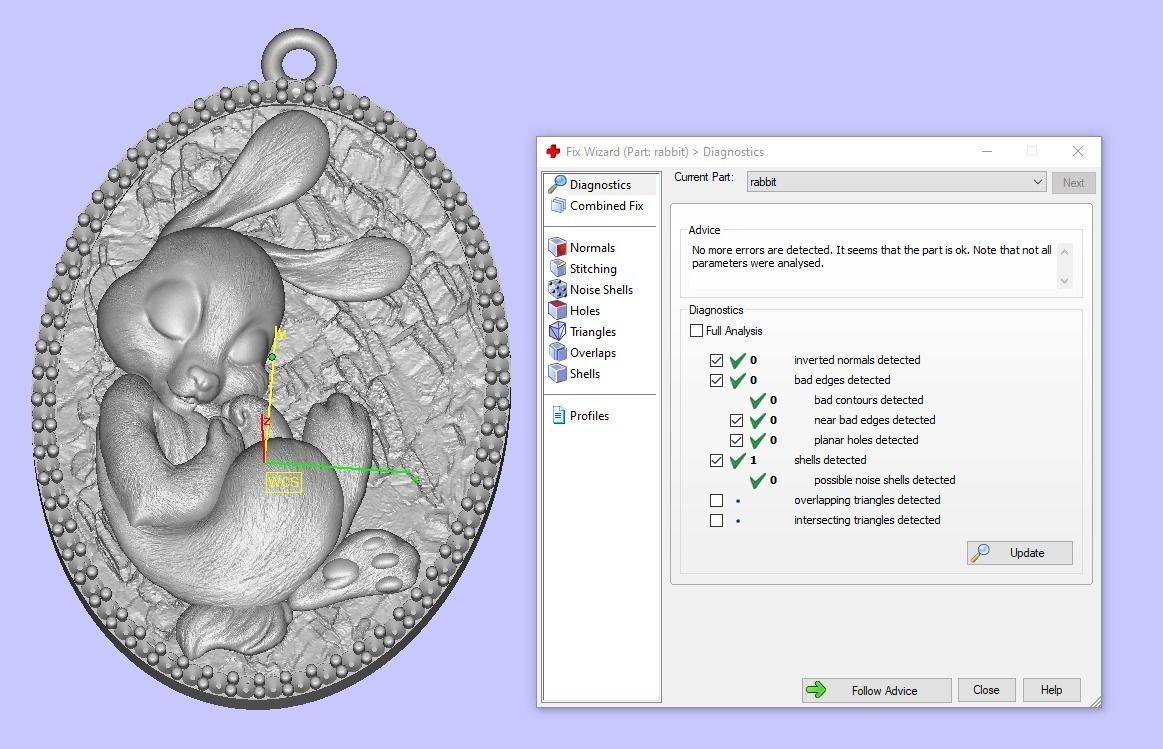Enable intersecting triangles detected checkbox
This screenshot has width=1163, height=749.
(x=716, y=521)
